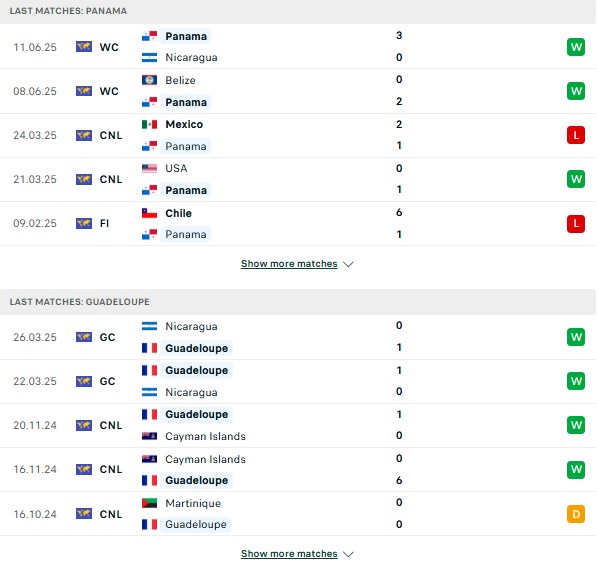Click the green W badge for Panama vs Nicaragua

(576, 47)
